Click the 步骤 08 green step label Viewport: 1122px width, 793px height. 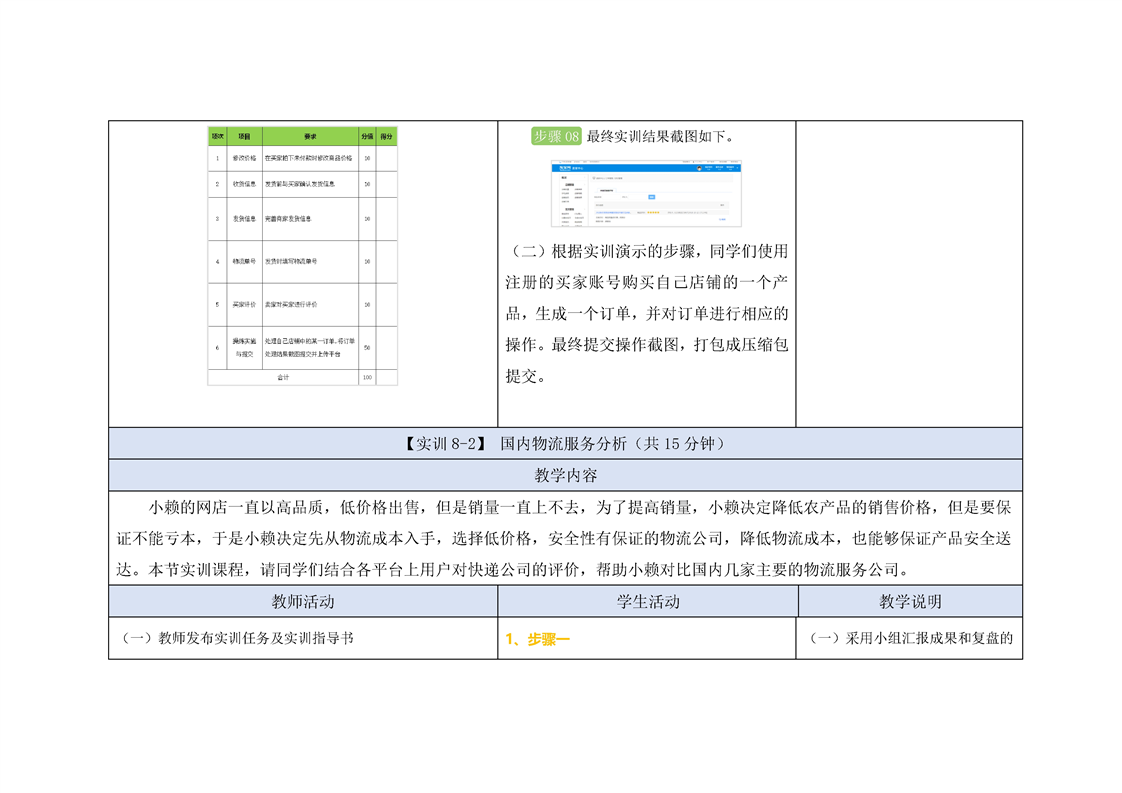click(x=556, y=137)
